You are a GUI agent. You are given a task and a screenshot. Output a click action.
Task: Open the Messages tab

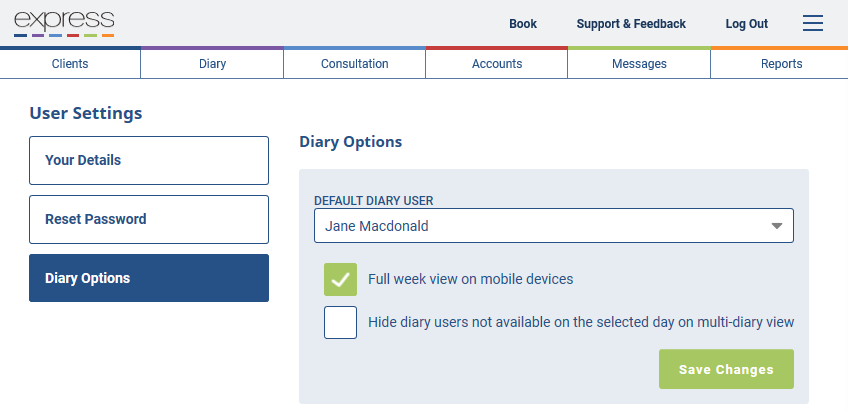[639, 64]
